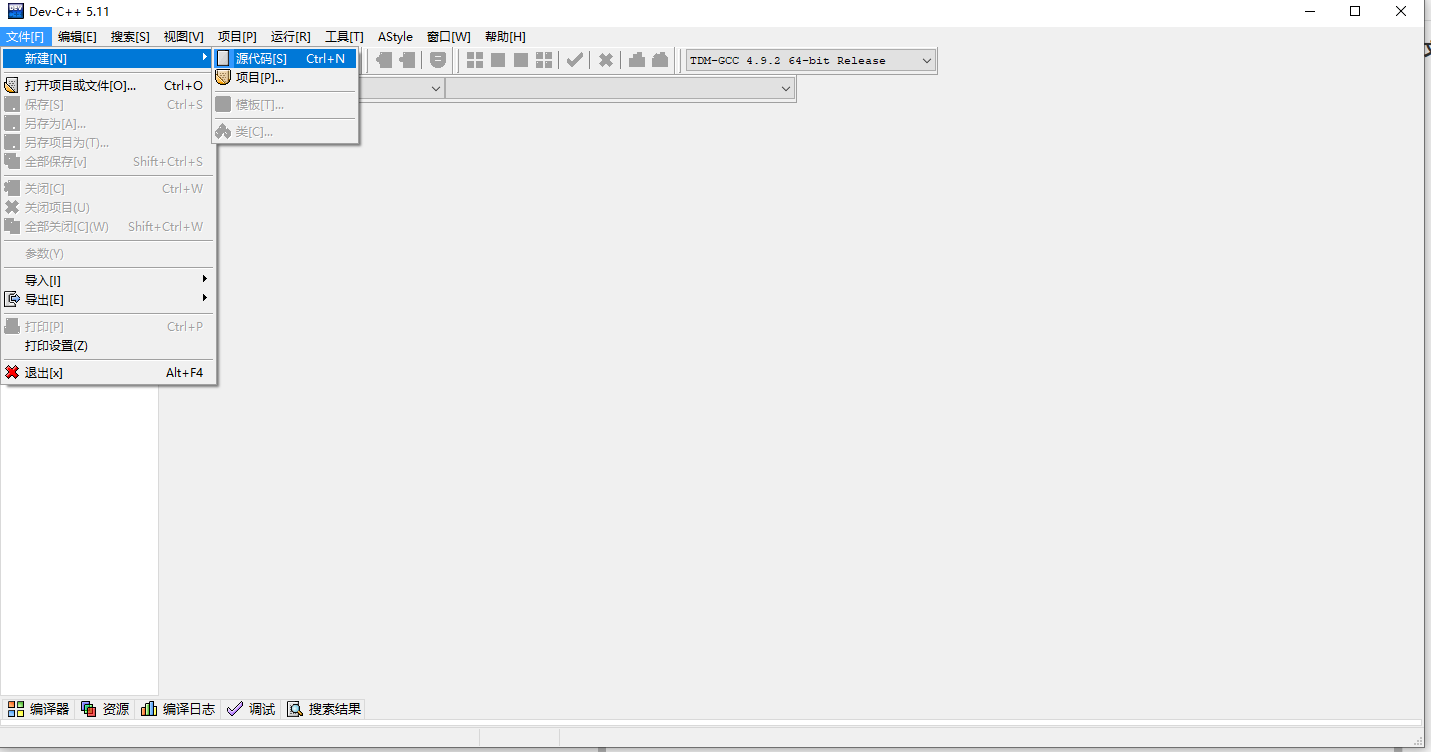
Task: Click the highlighted 新建[N] menu entry
Action: coord(108,59)
